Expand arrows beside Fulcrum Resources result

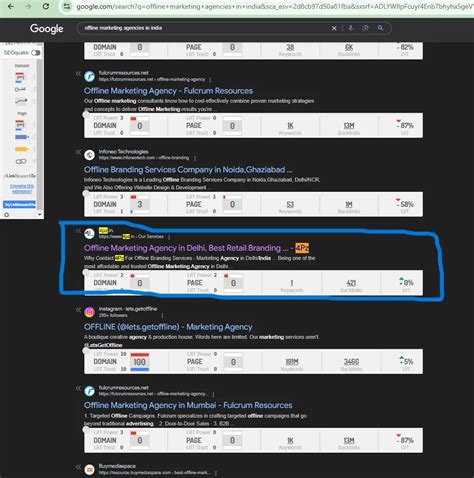[x=78, y=74]
